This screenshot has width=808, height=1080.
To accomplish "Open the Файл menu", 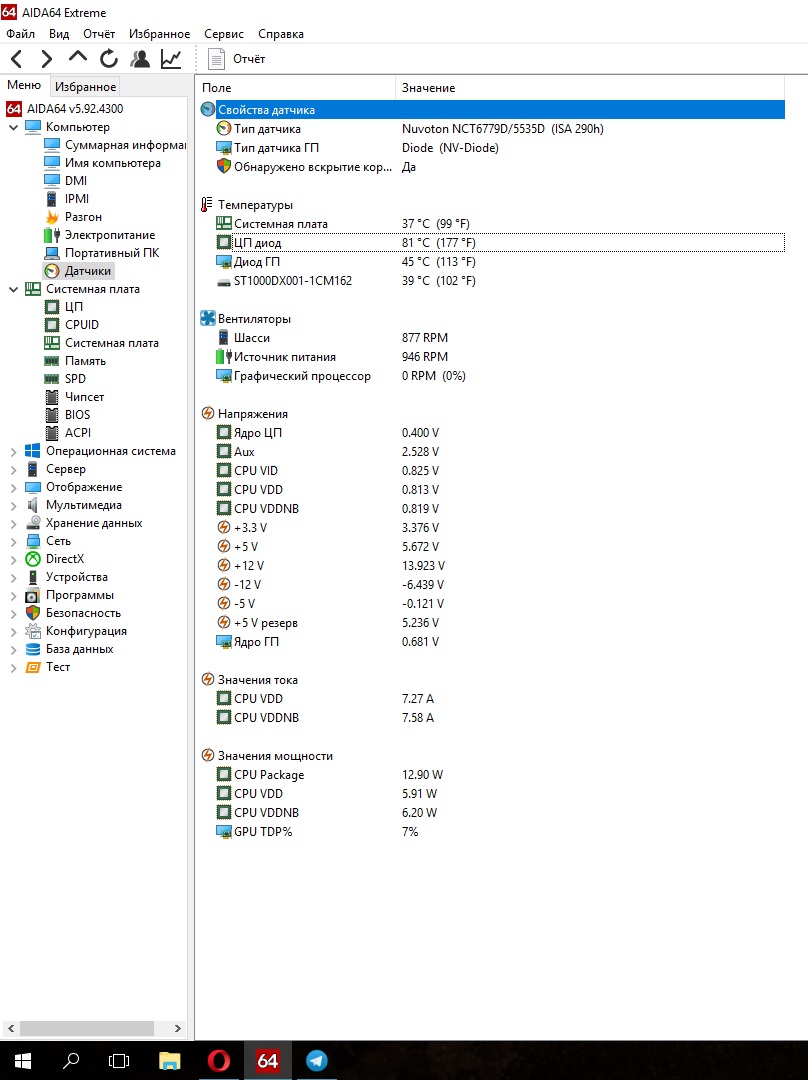I will pos(21,34).
